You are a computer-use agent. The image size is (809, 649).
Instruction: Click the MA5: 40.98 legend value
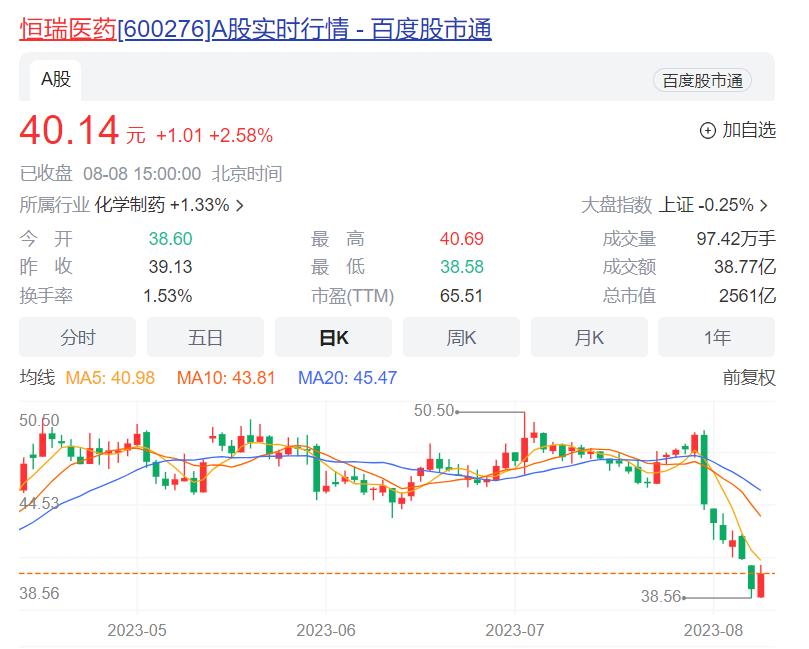point(110,378)
